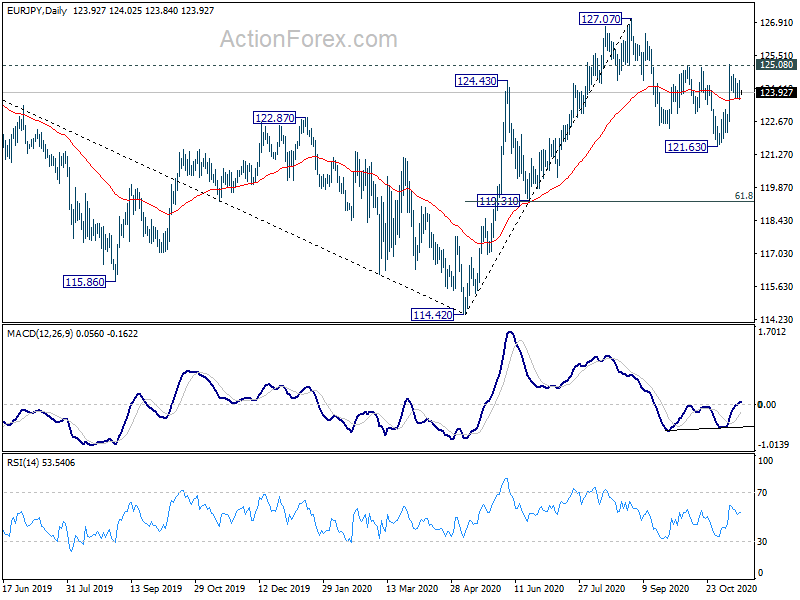This screenshot has width=800, height=600.
Task: Click the 119.310 support level label
Action: point(498,201)
